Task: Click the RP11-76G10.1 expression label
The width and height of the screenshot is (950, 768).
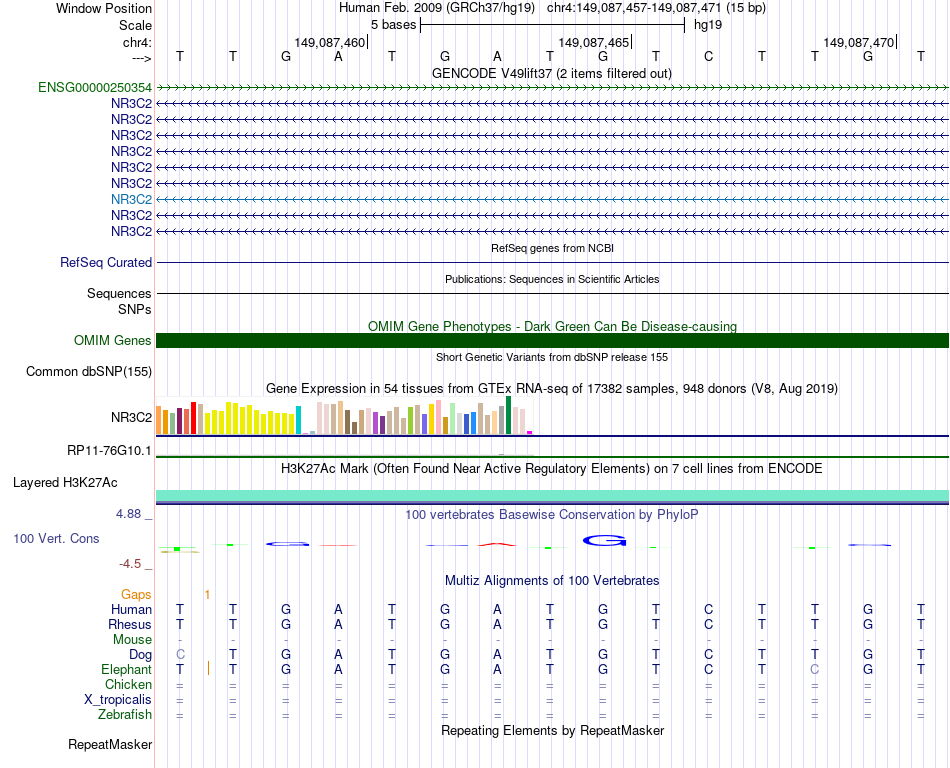Action: click(110, 451)
